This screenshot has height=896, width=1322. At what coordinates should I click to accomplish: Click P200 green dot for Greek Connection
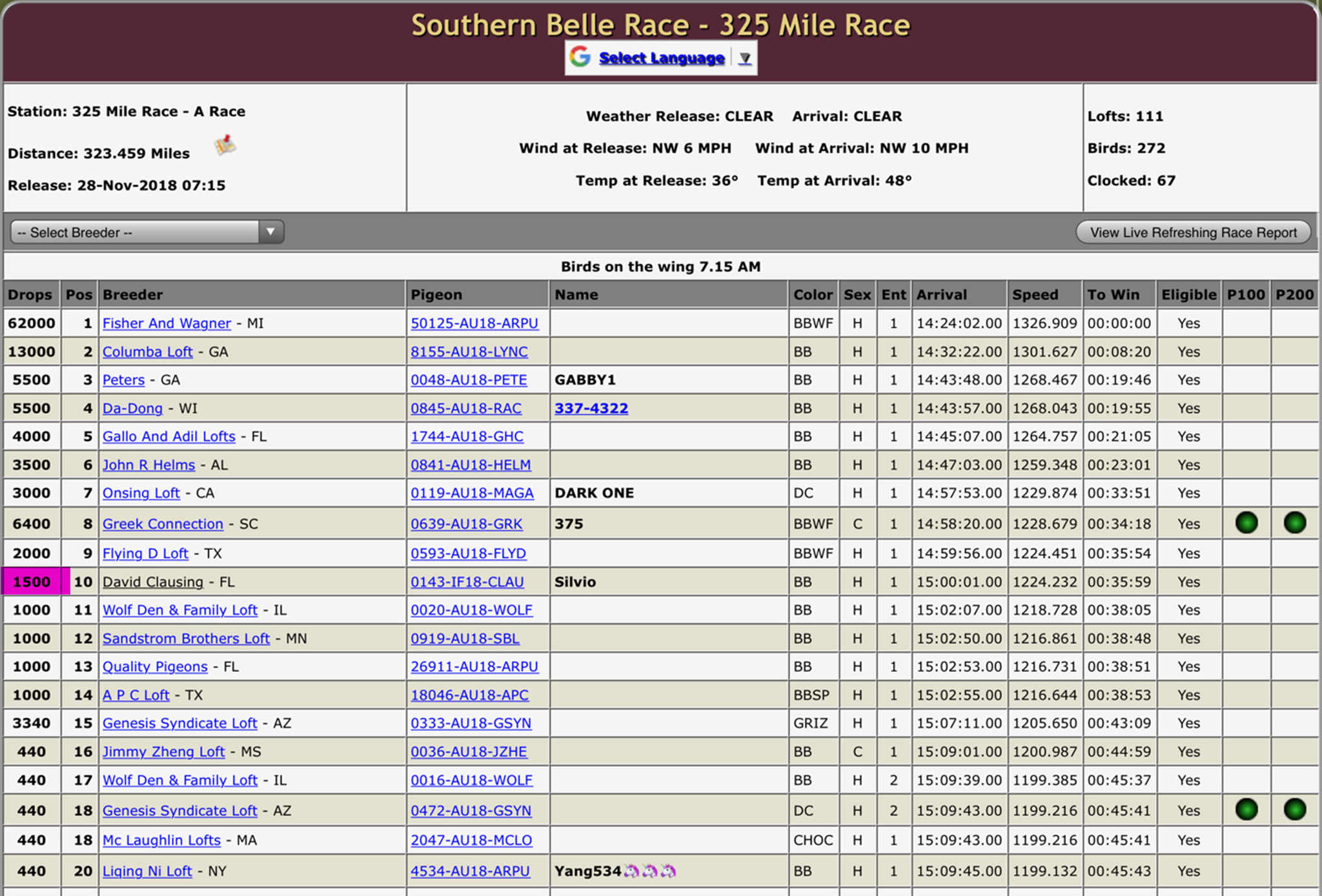(x=1294, y=523)
